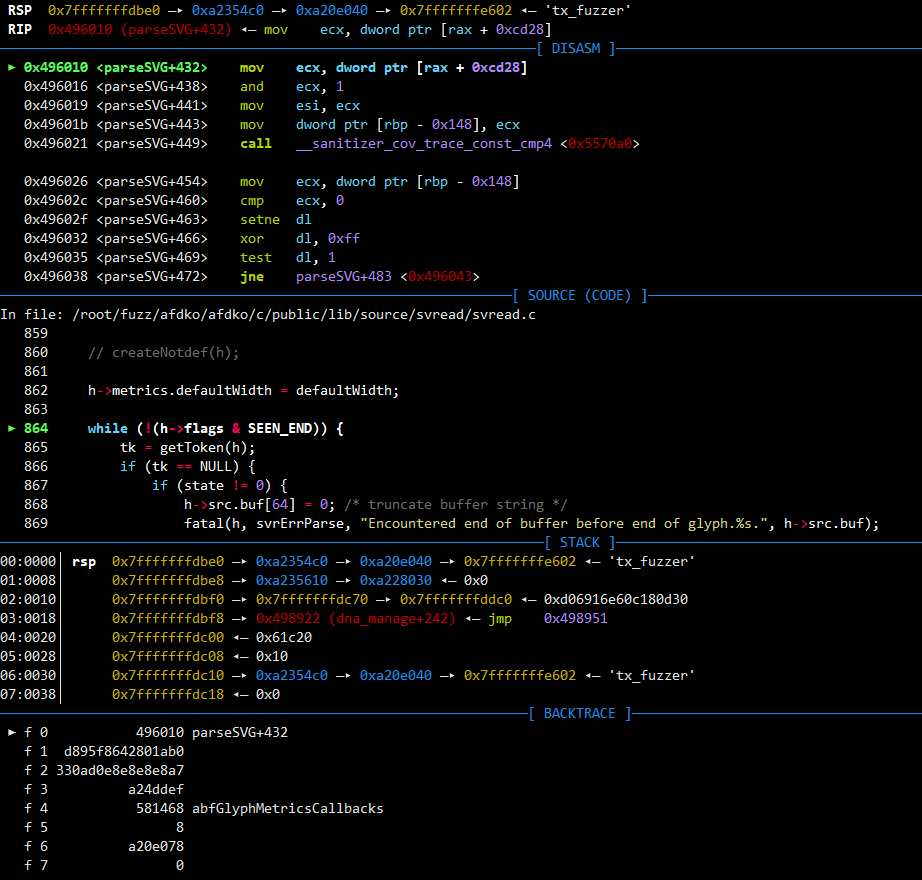The image size is (922, 880).
Task: Click the jump target address 0x496043
Action: pyautogui.click(x=440, y=276)
